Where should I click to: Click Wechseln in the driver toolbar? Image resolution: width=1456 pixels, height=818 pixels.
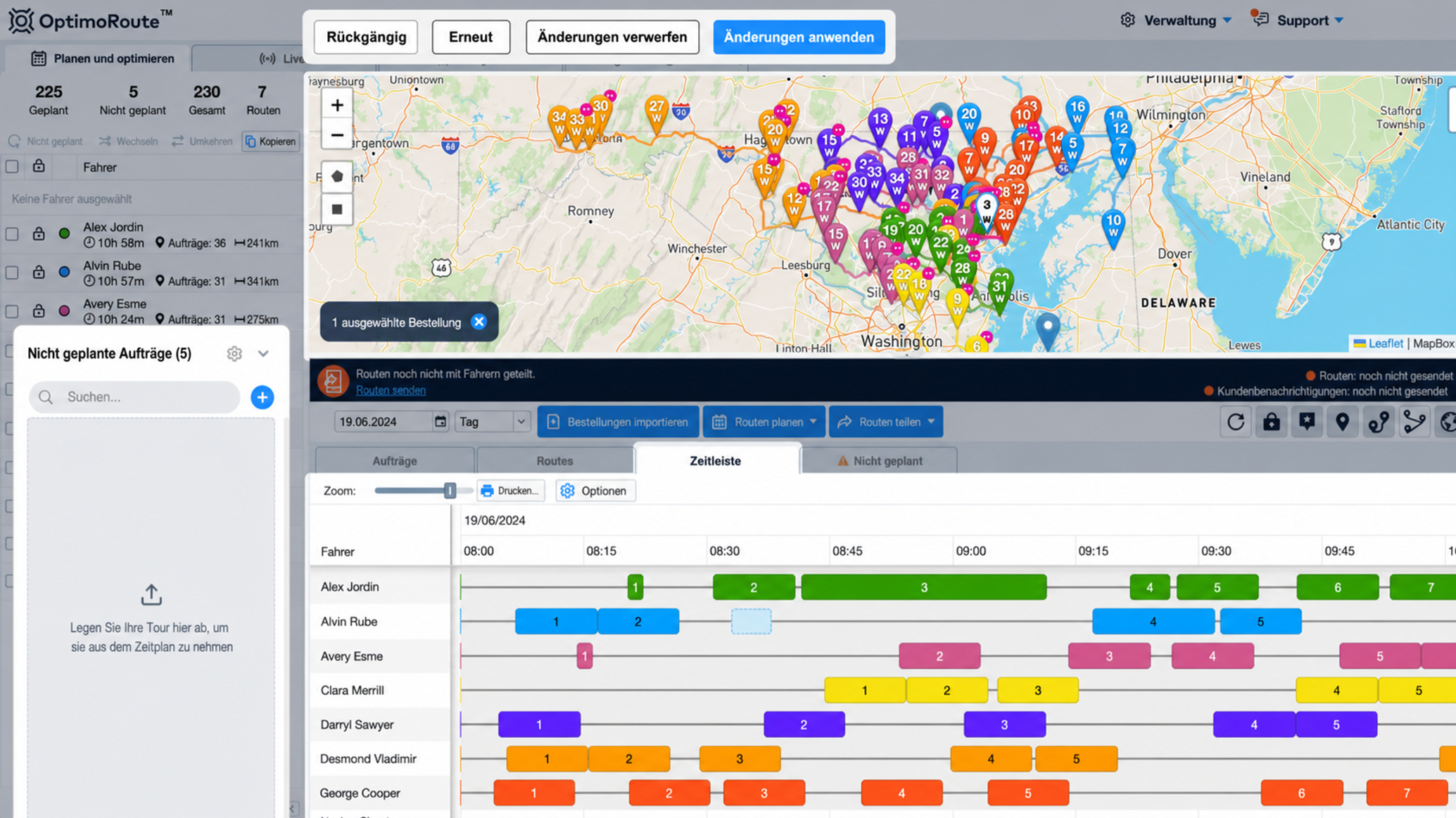click(129, 141)
